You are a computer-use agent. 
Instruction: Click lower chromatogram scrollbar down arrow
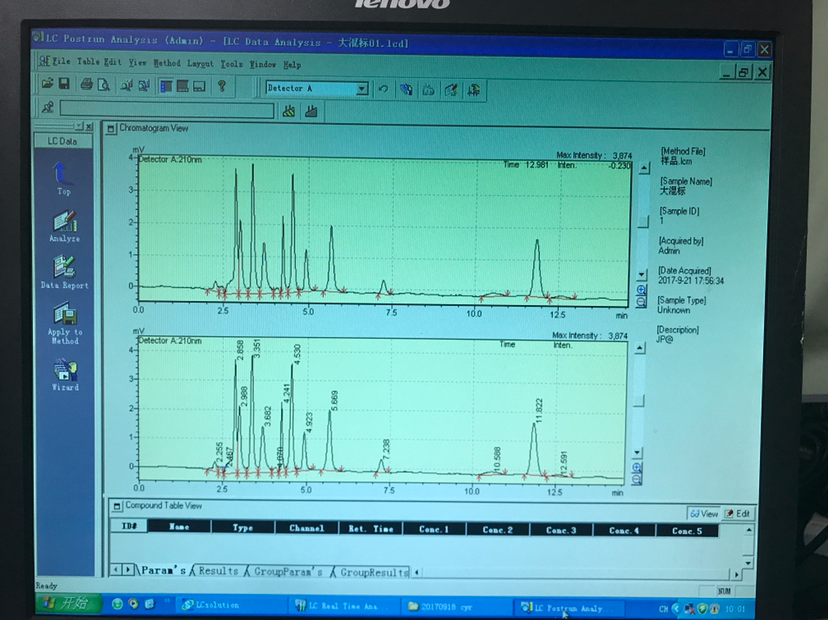coord(637,453)
